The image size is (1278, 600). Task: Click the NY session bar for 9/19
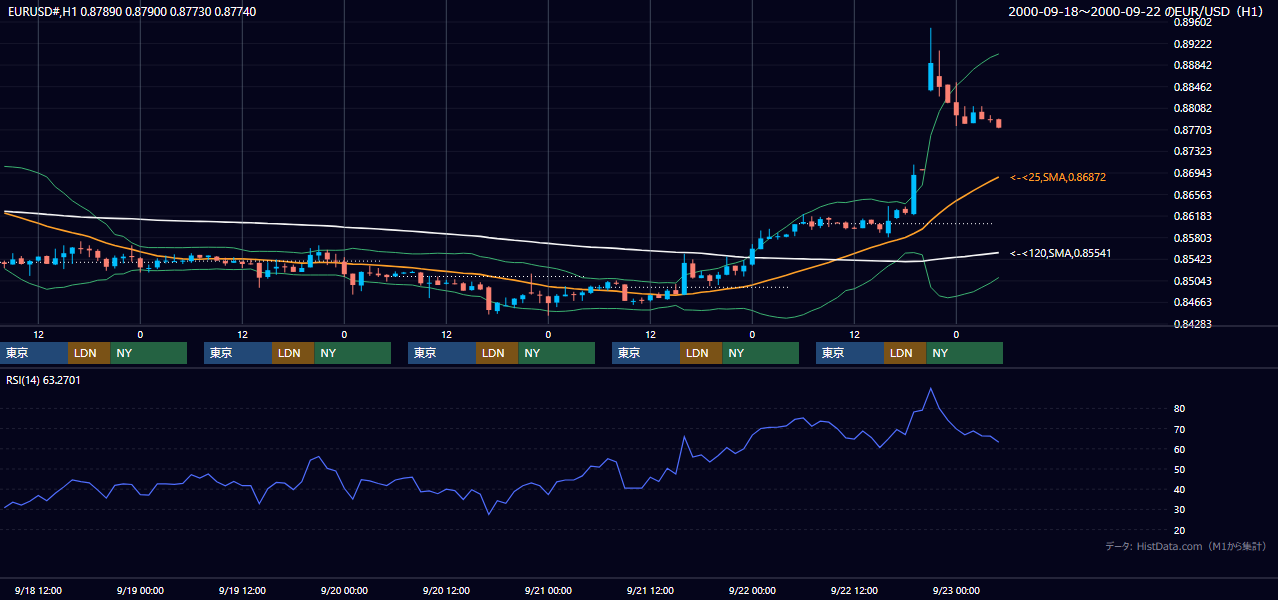pyautogui.click(x=352, y=353)
